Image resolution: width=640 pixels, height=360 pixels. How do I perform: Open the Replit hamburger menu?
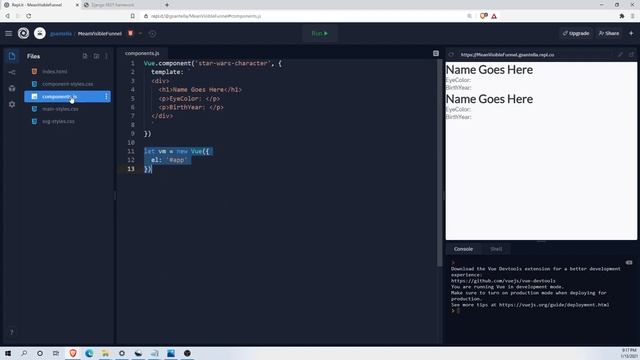click(x=9, y=33)
